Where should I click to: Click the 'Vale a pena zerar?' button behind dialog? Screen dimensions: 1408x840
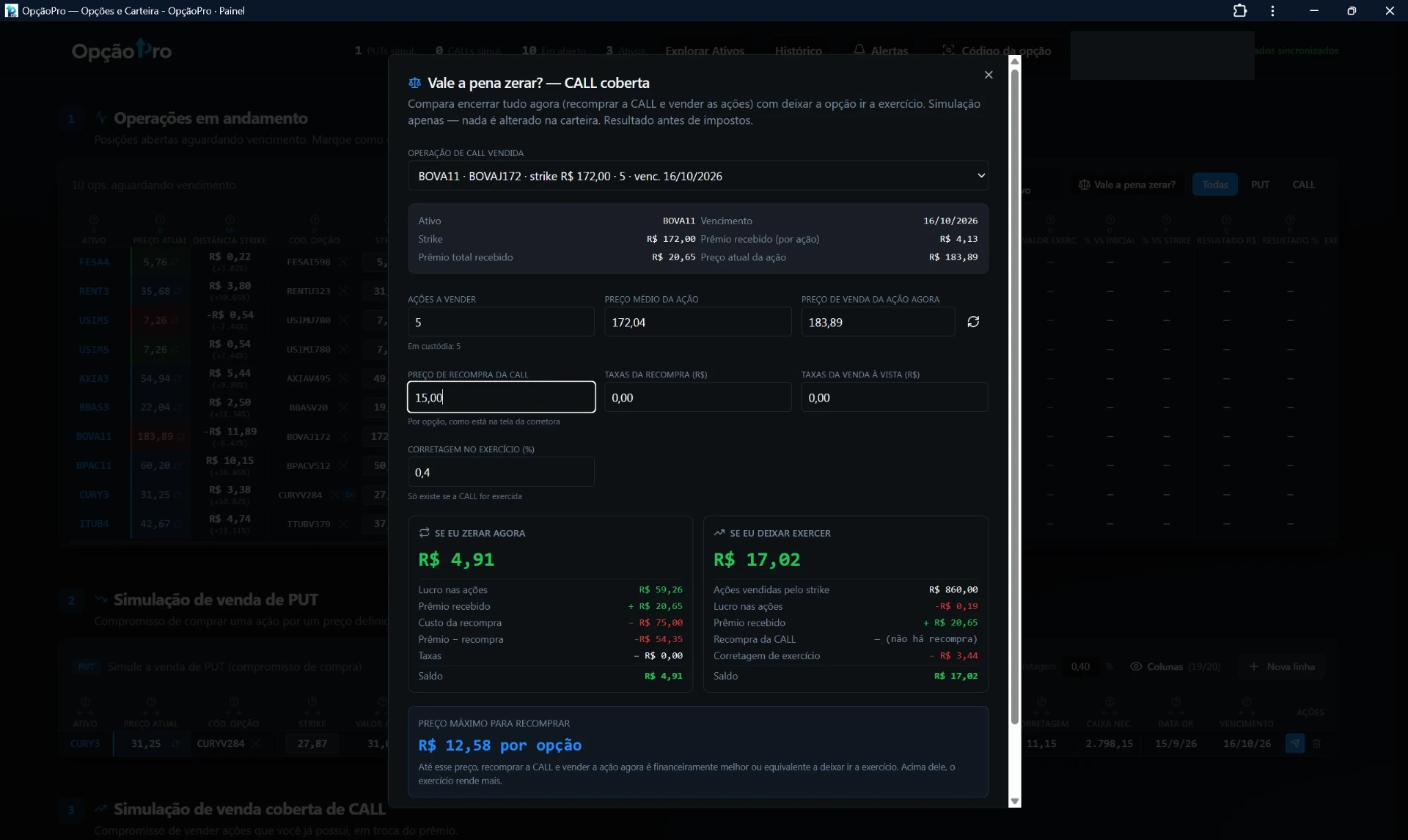coord(1127,184)
